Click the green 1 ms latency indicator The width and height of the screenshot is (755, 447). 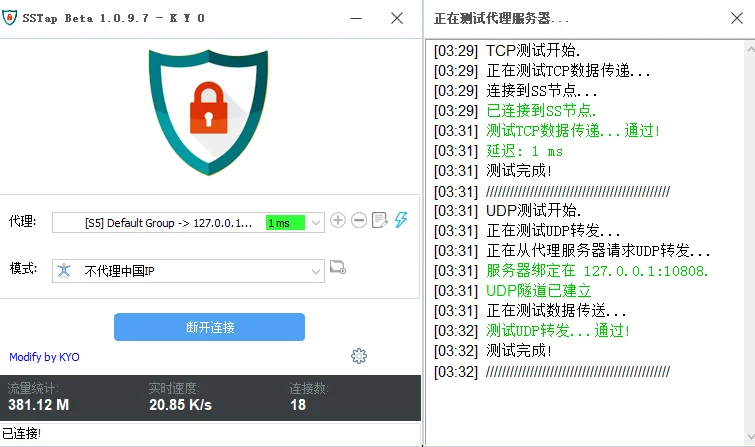click(285, 223)
